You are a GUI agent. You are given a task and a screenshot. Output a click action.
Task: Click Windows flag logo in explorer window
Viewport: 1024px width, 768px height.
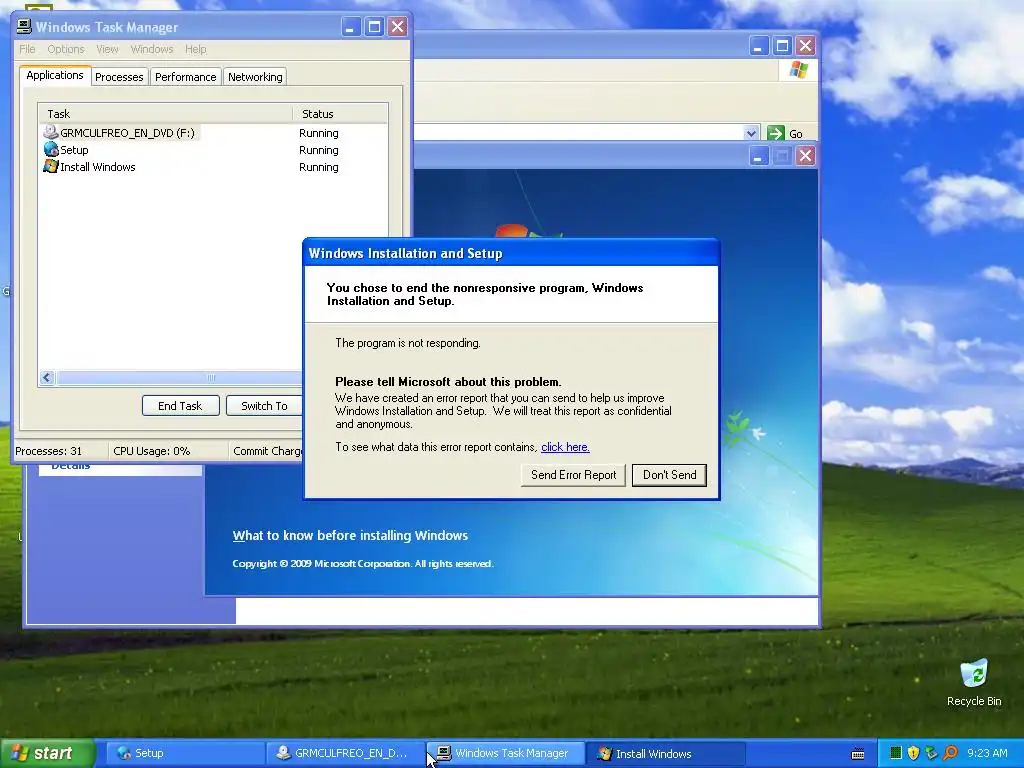click(x=798, y=69)
